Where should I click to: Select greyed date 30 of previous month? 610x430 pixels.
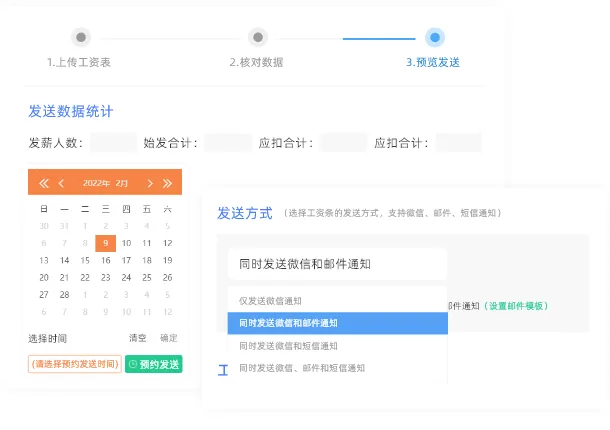tap(44, 226)
